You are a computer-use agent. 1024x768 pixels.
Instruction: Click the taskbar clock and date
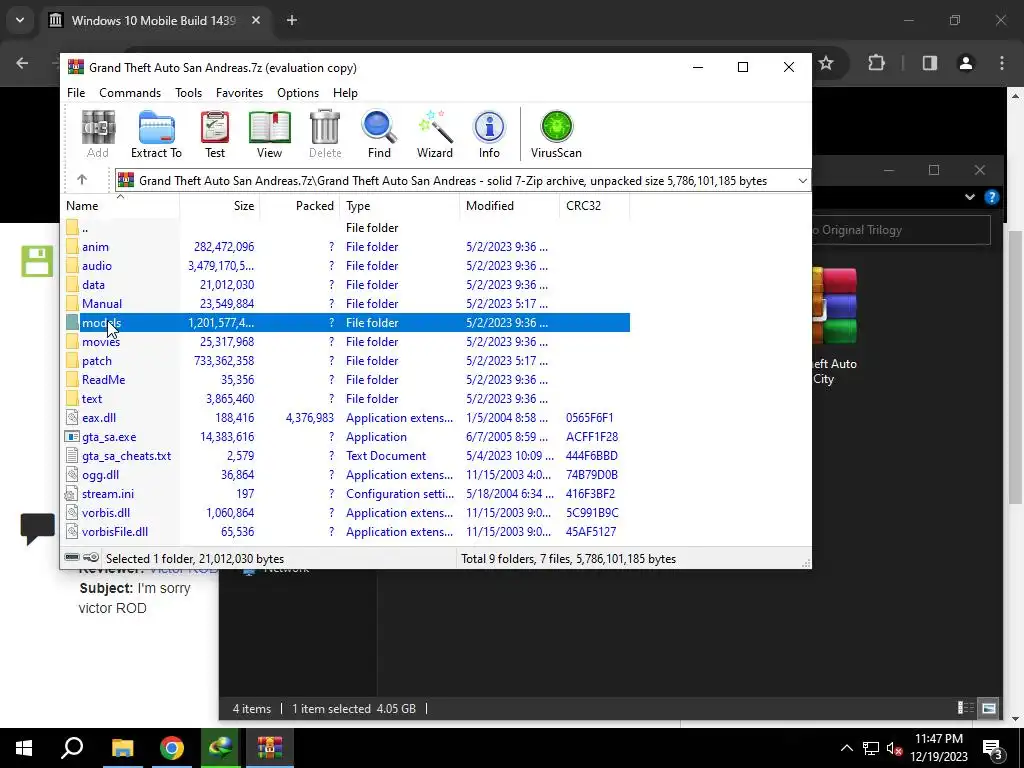tap(938, 748)
